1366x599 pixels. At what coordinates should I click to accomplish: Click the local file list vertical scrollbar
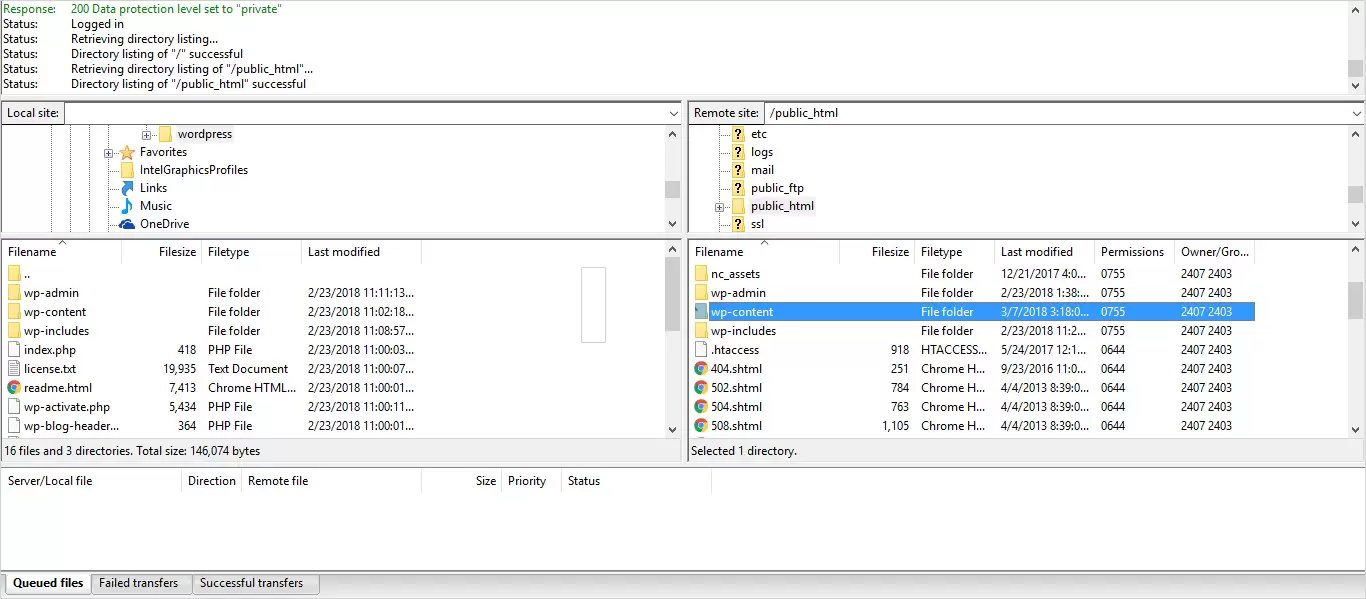672,300
